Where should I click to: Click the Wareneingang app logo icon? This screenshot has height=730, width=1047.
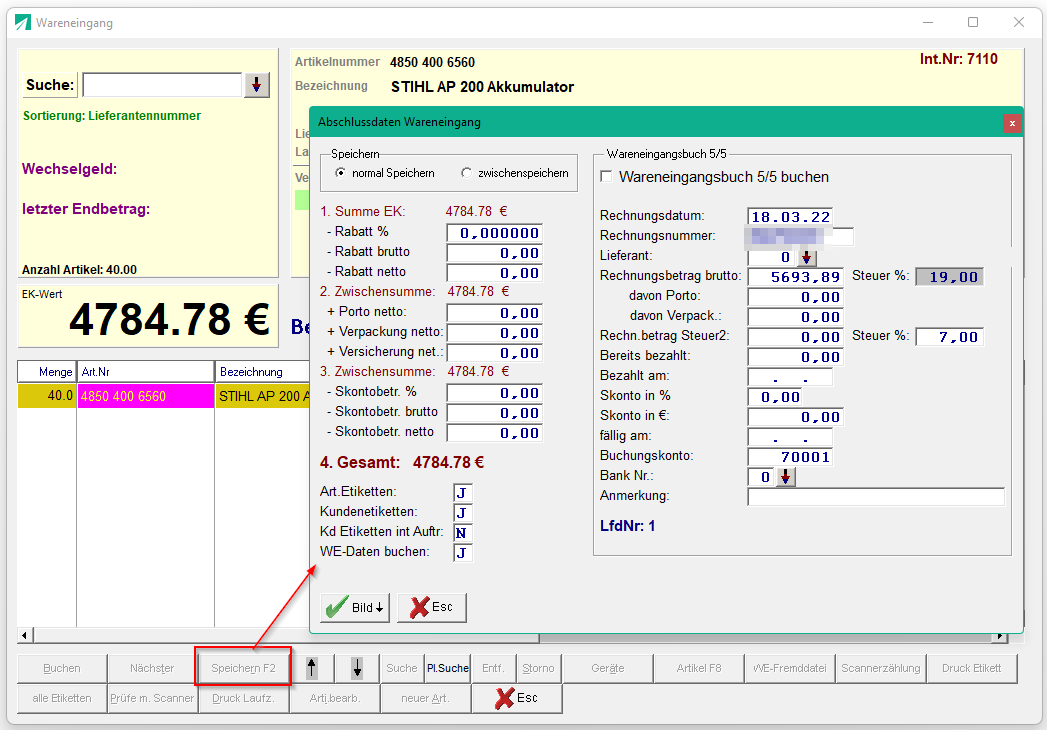[x=23, y=23]
